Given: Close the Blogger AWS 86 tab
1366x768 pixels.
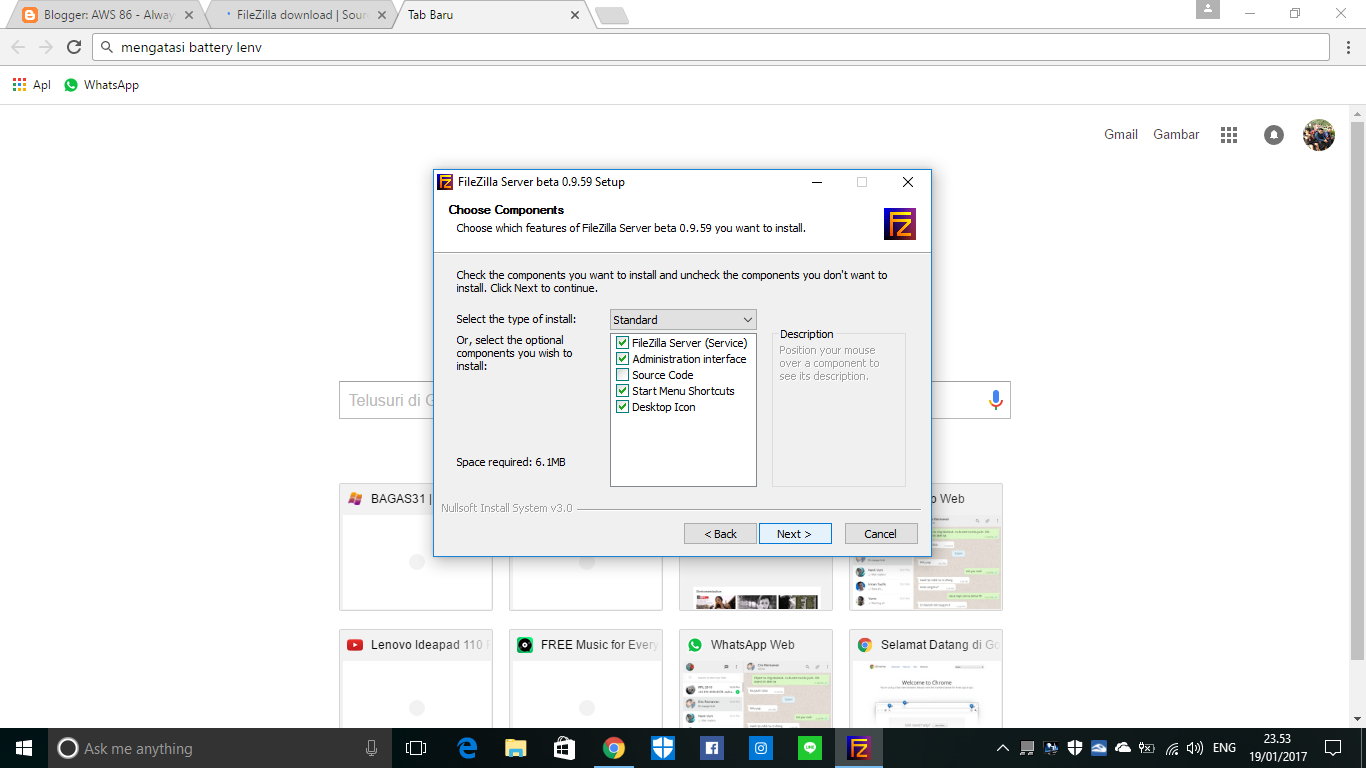Looking at the screenshot, I should coord(190,15).
